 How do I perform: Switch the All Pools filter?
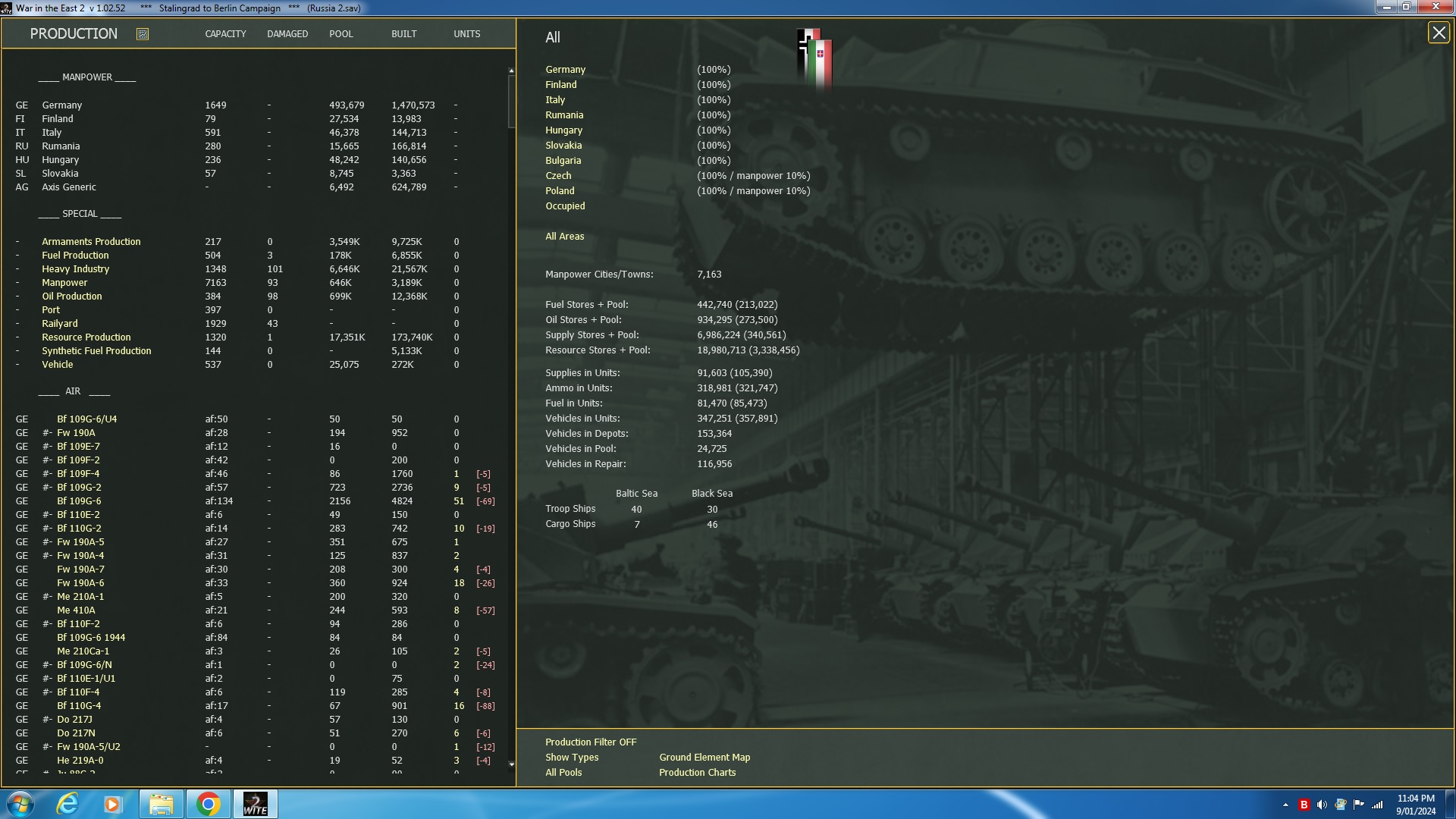(x=563, y=772)
